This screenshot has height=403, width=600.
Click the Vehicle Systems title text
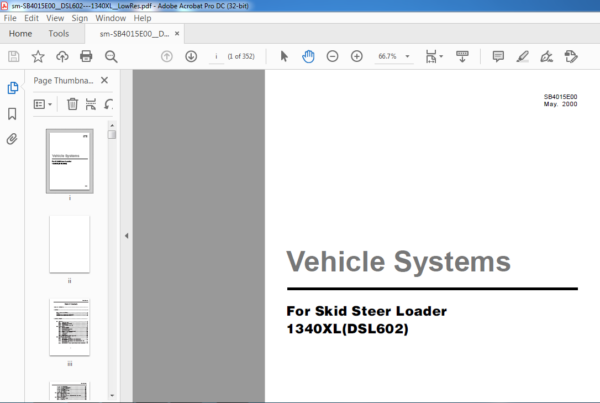tap(398, 261)
